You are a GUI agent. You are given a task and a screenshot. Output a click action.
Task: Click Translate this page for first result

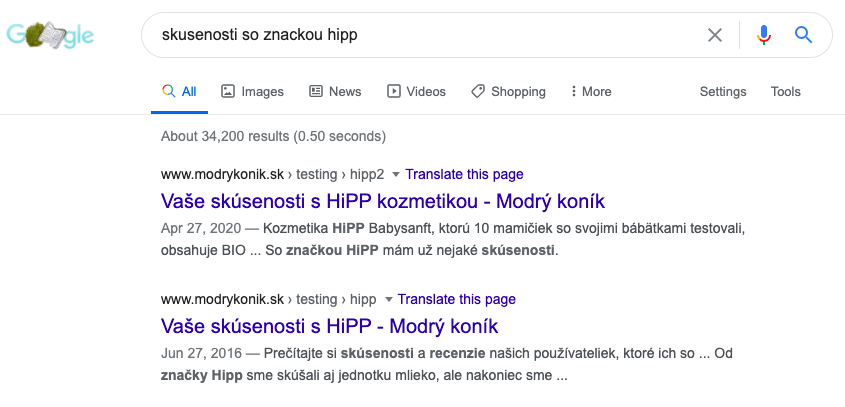[465, 175]
